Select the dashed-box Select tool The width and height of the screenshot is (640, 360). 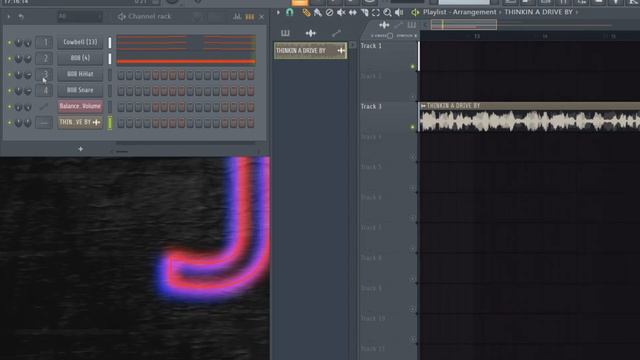(x=376, y=13)
